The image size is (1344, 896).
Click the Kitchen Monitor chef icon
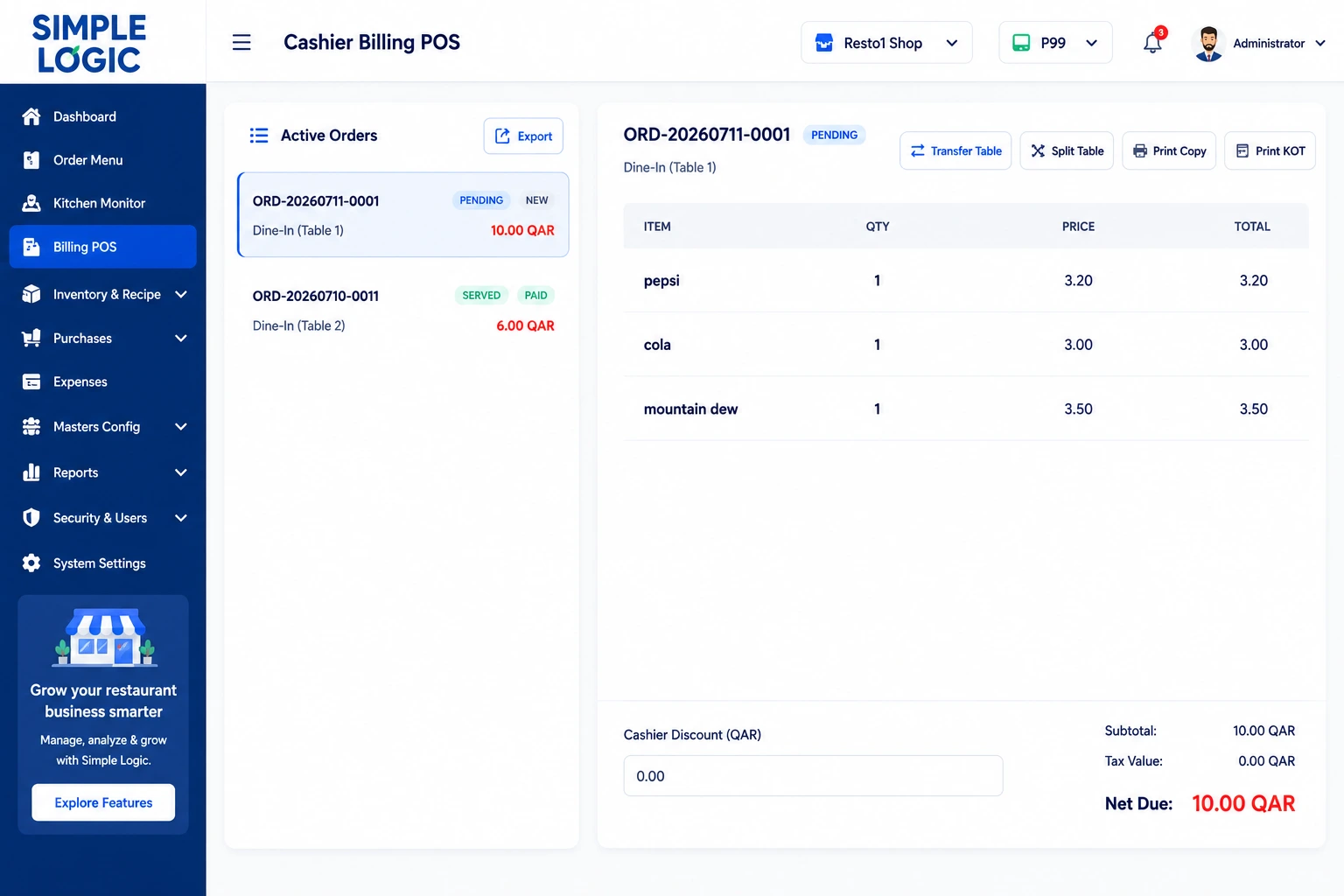(31, 203)
